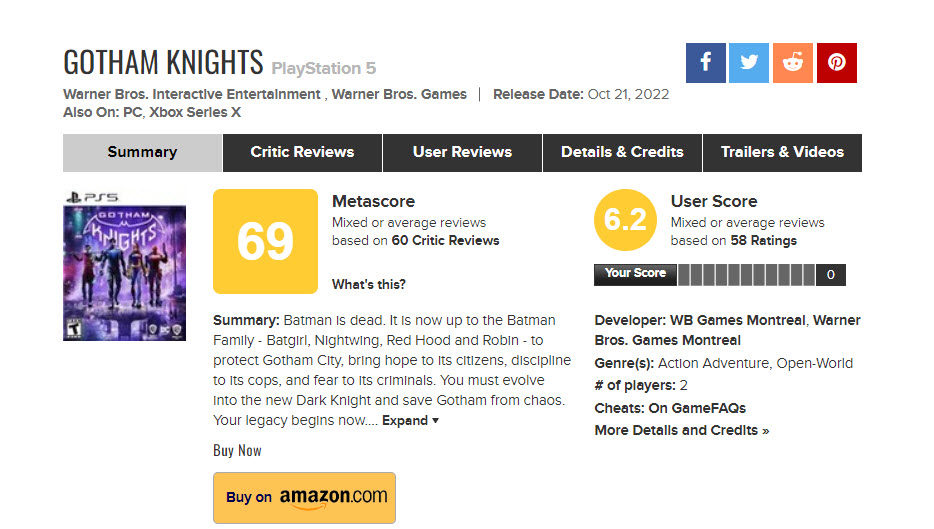Open the 58 Ratings link
The width and height of the screenshot is (934, 529).
click(x=764, y=241)
